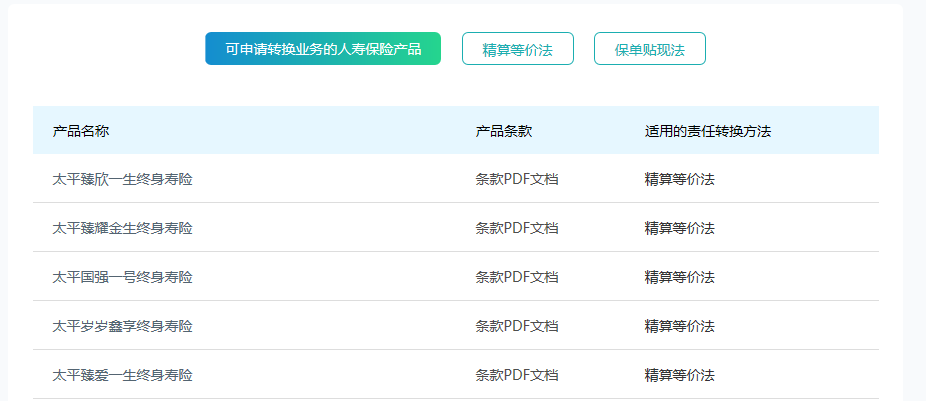This screenshot has width=926, height=401.
Task: Click 精算等价法 in the 太平臻耀金生终身寿险 row
Action: (x=679, y=228)
